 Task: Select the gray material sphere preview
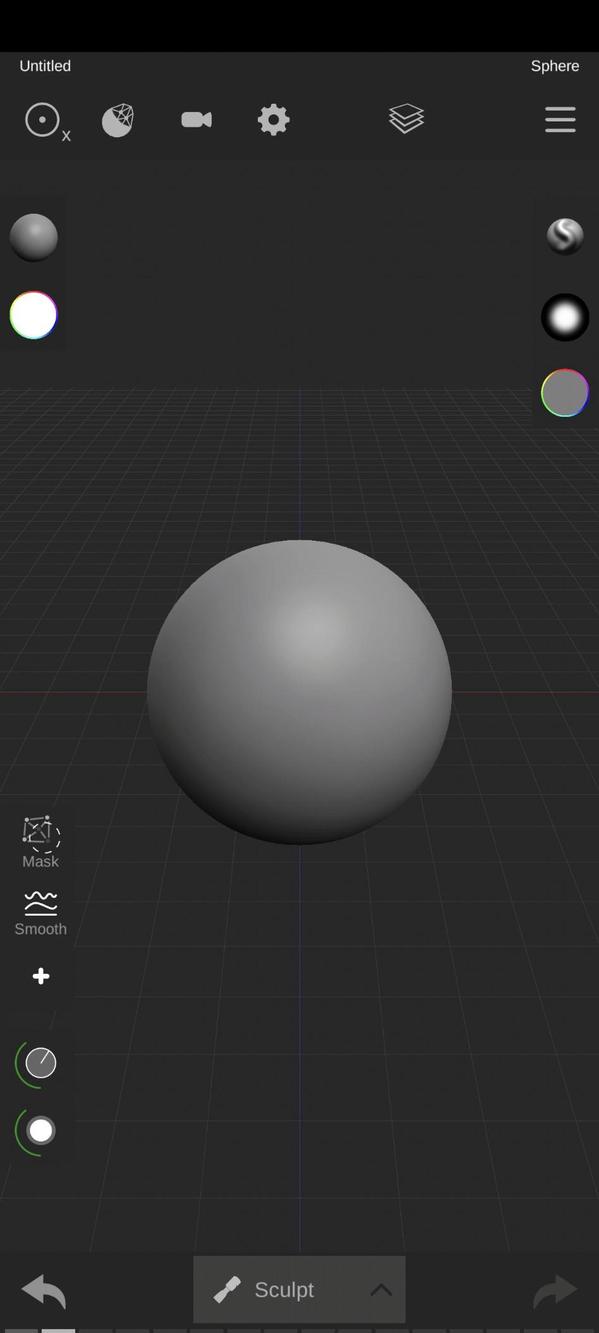(34, 238)
